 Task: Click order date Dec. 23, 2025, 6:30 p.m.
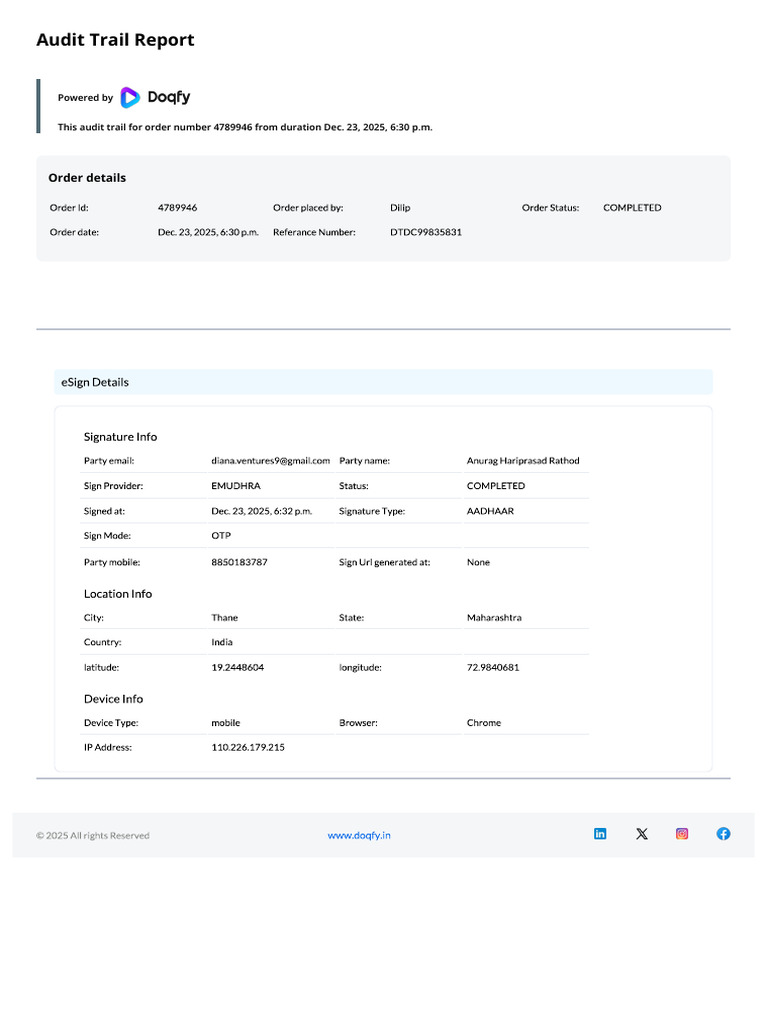pos(208,232)
